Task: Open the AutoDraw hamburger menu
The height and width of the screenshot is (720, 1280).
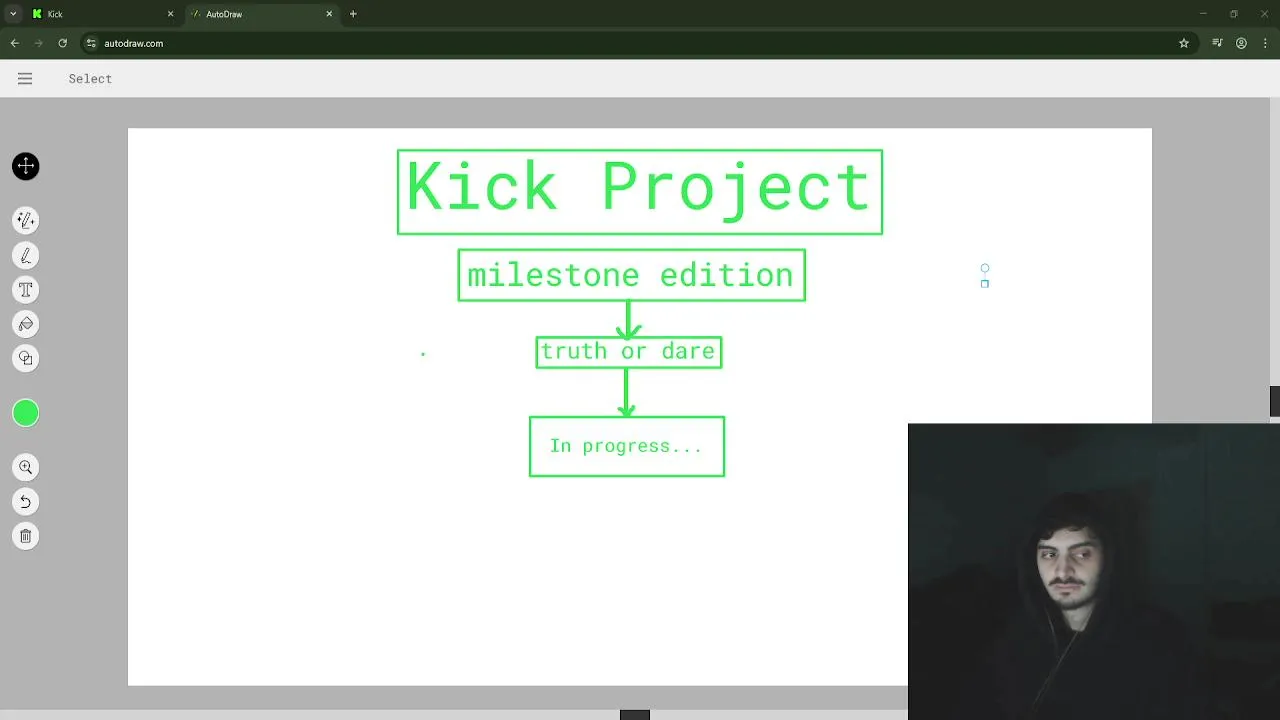Action: 25,79
